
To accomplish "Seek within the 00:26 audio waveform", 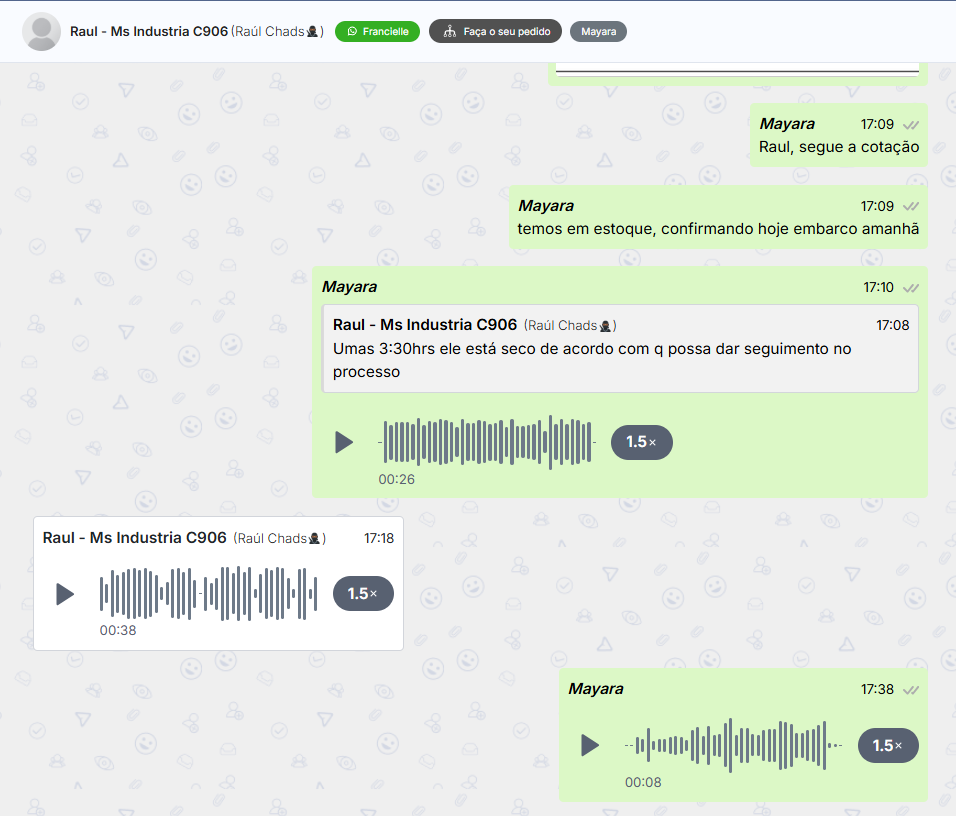I will coord(487,442).
